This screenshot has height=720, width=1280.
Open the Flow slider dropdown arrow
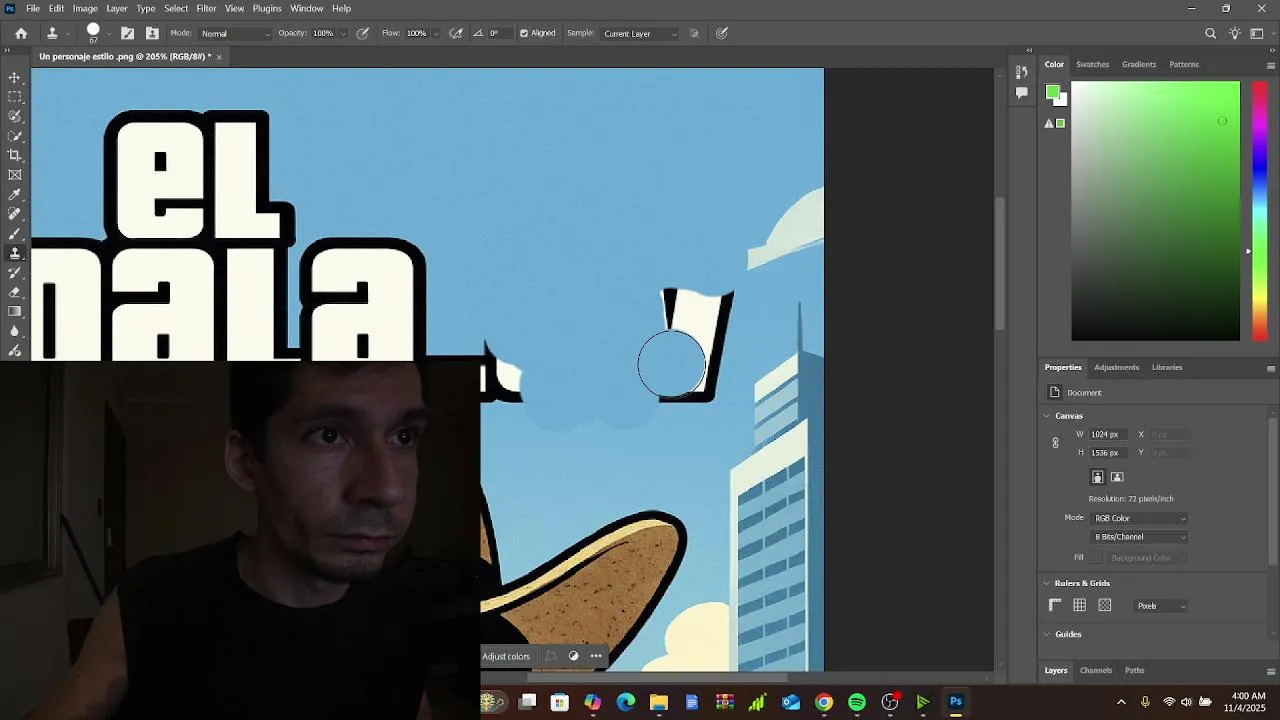pyautogui.click(x=436, y=33)
